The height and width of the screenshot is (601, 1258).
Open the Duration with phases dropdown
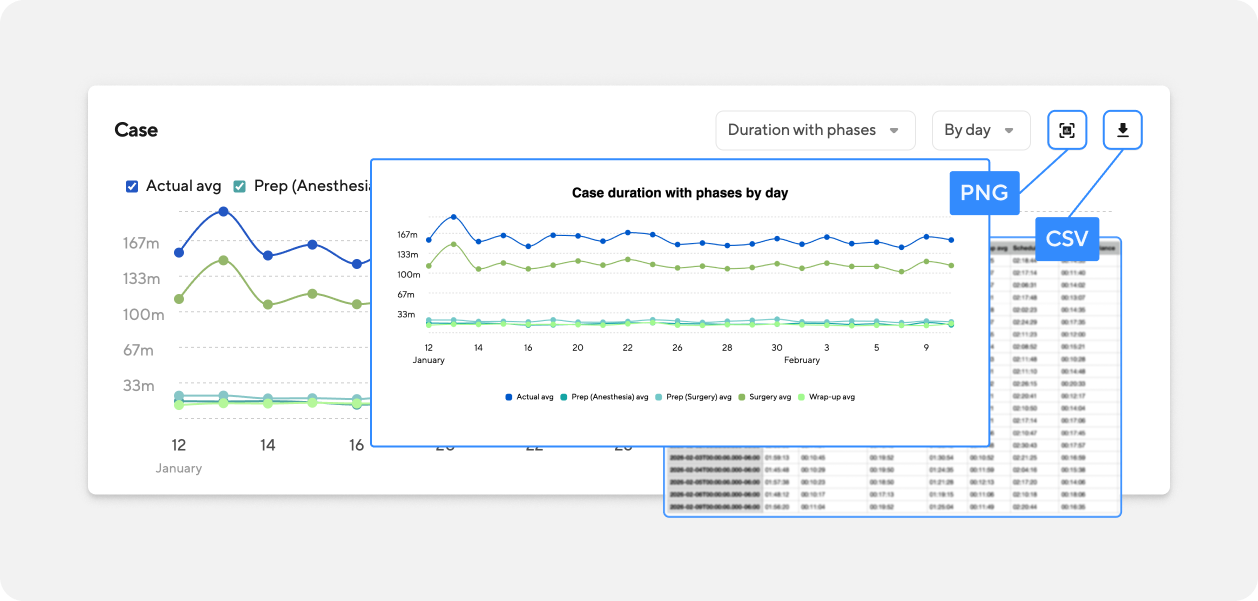815,130
